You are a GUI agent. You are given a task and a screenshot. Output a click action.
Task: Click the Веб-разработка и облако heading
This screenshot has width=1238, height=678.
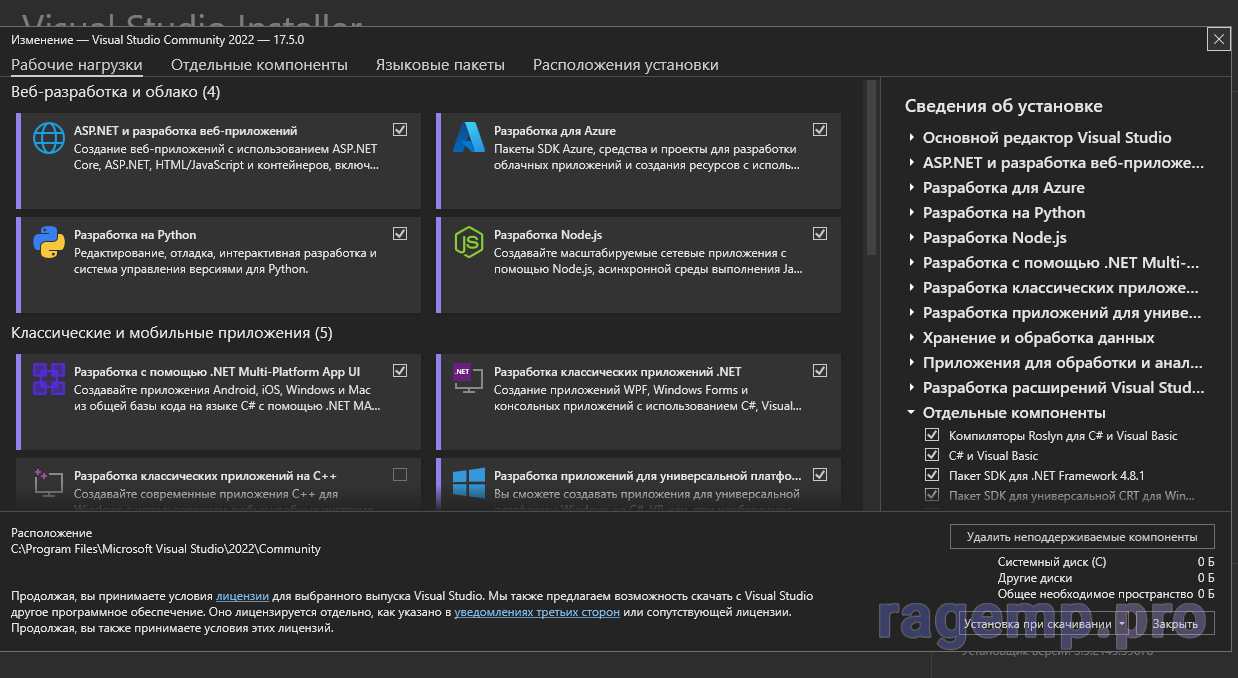115,92
